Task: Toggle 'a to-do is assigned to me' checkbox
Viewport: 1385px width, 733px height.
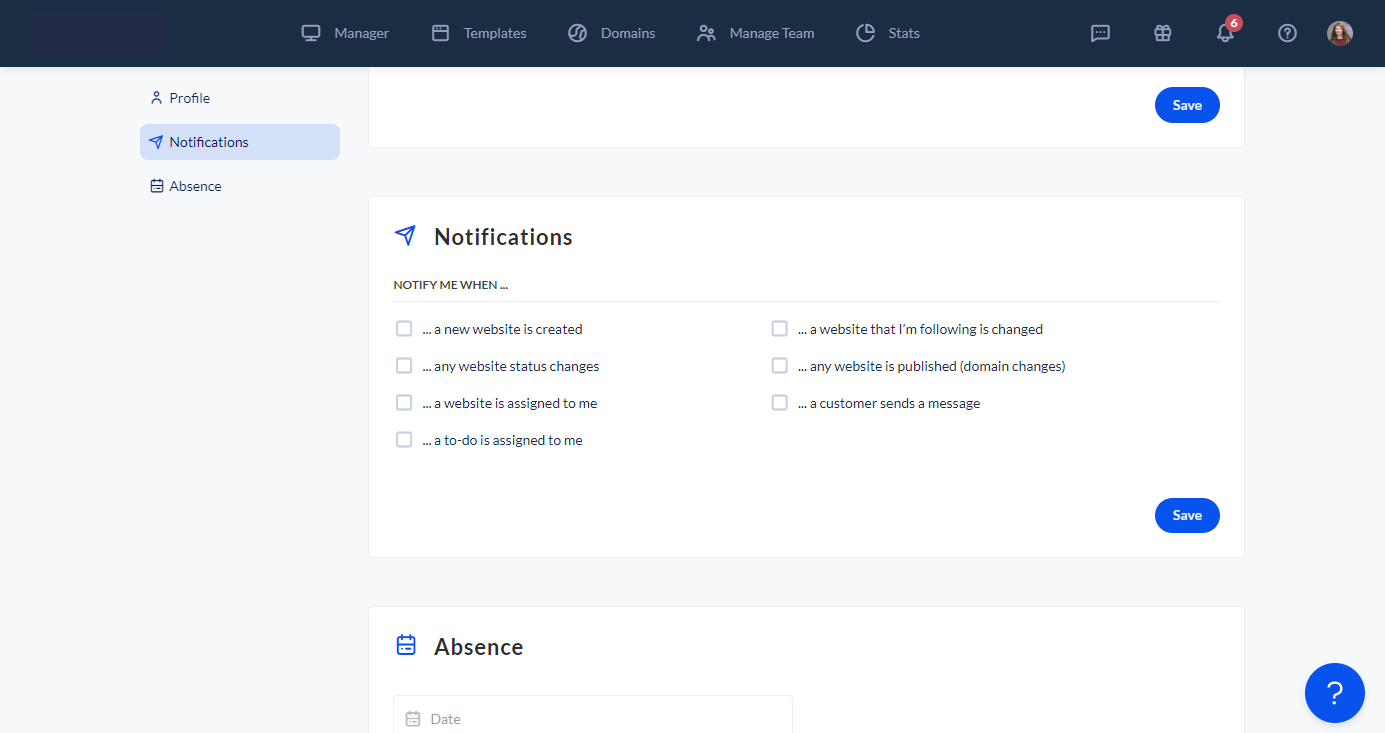Action: [x=404, y=440]
